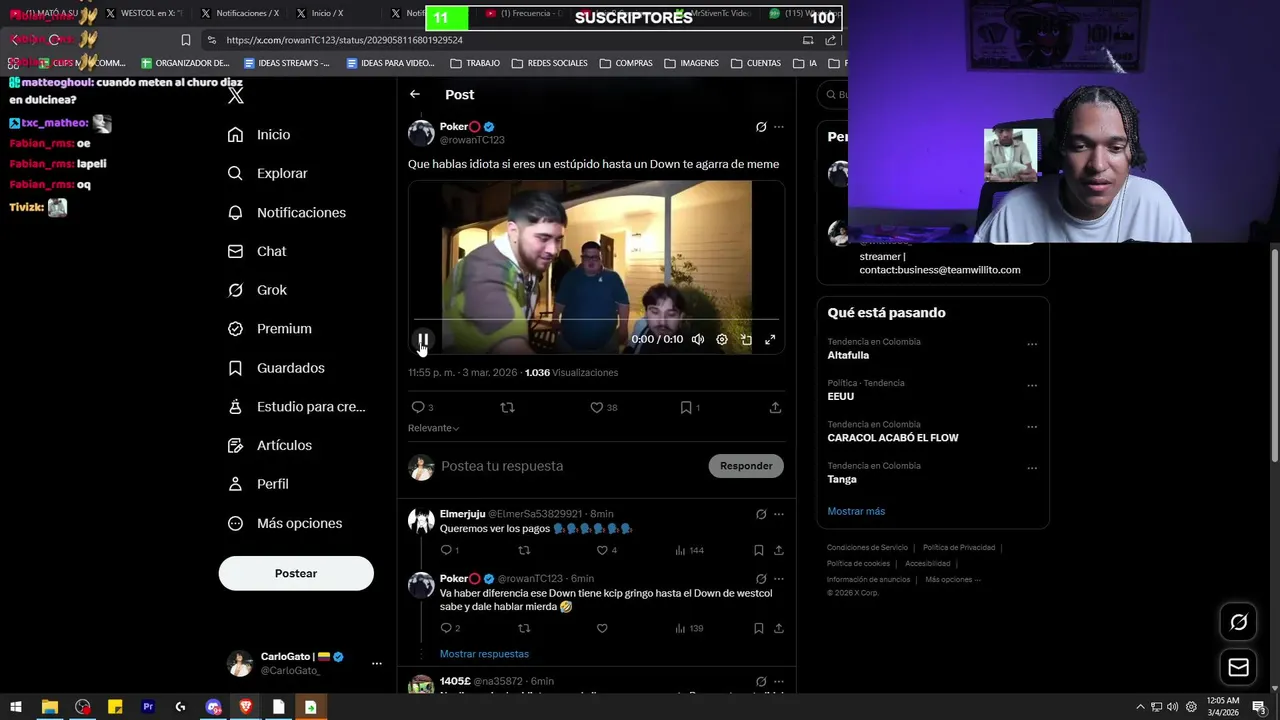Open Premium in the sidebar
This screenshot has height=720, width=1280.
[269, 328]
